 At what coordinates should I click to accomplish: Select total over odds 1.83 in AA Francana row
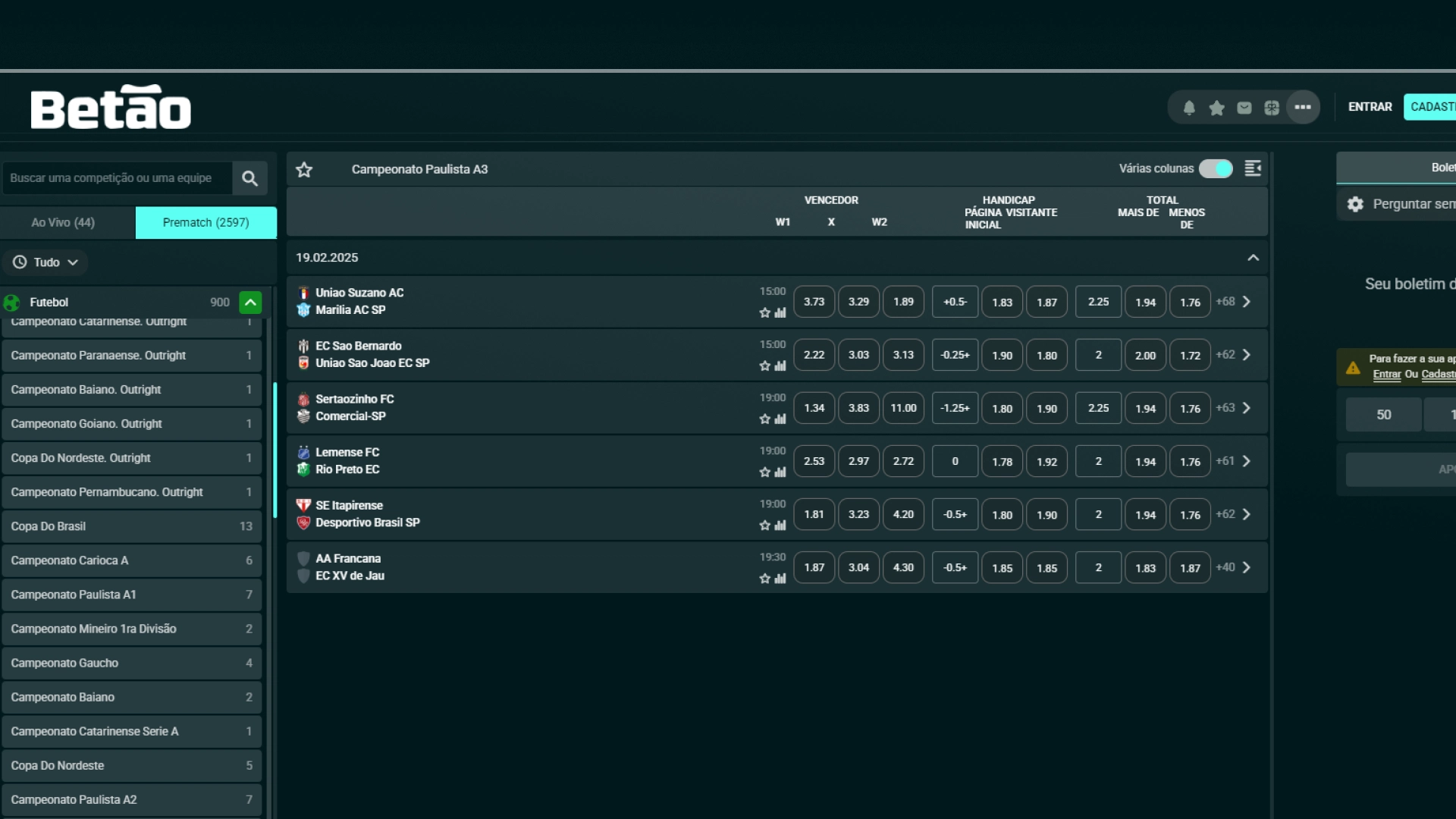click(x=1145, y=567)
